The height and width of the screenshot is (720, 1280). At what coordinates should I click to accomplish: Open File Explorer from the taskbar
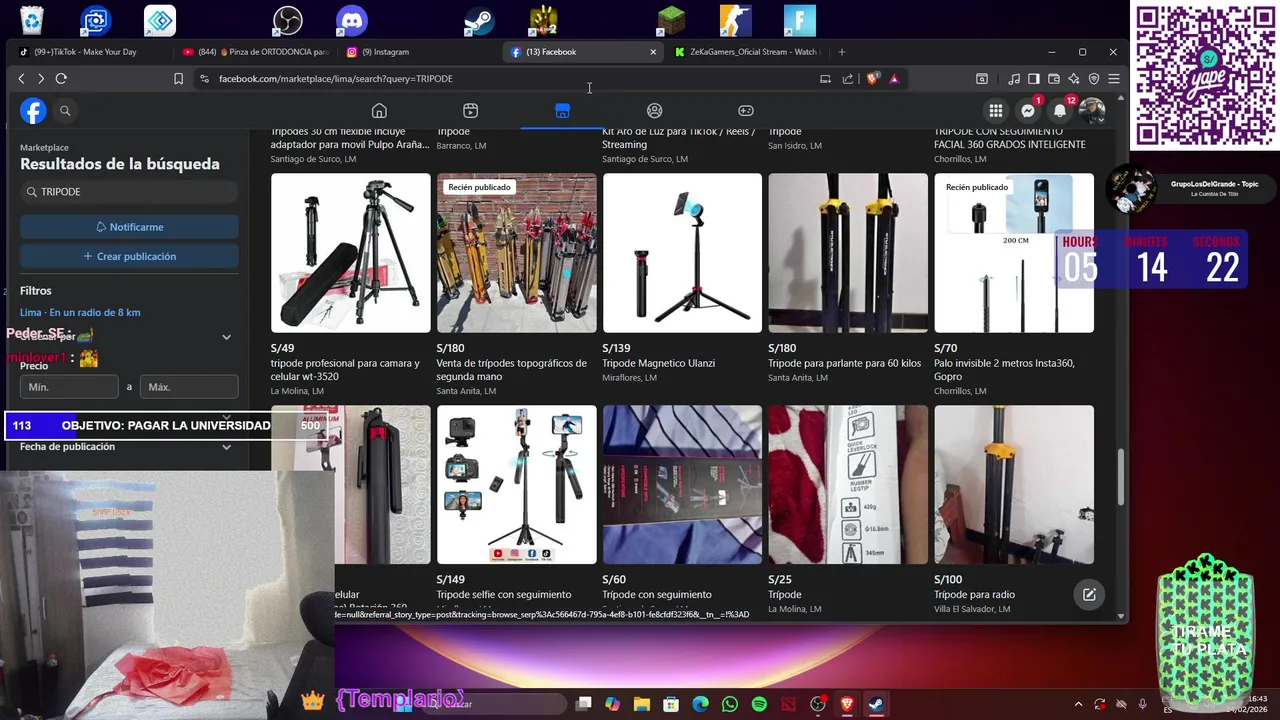[642, 704]
